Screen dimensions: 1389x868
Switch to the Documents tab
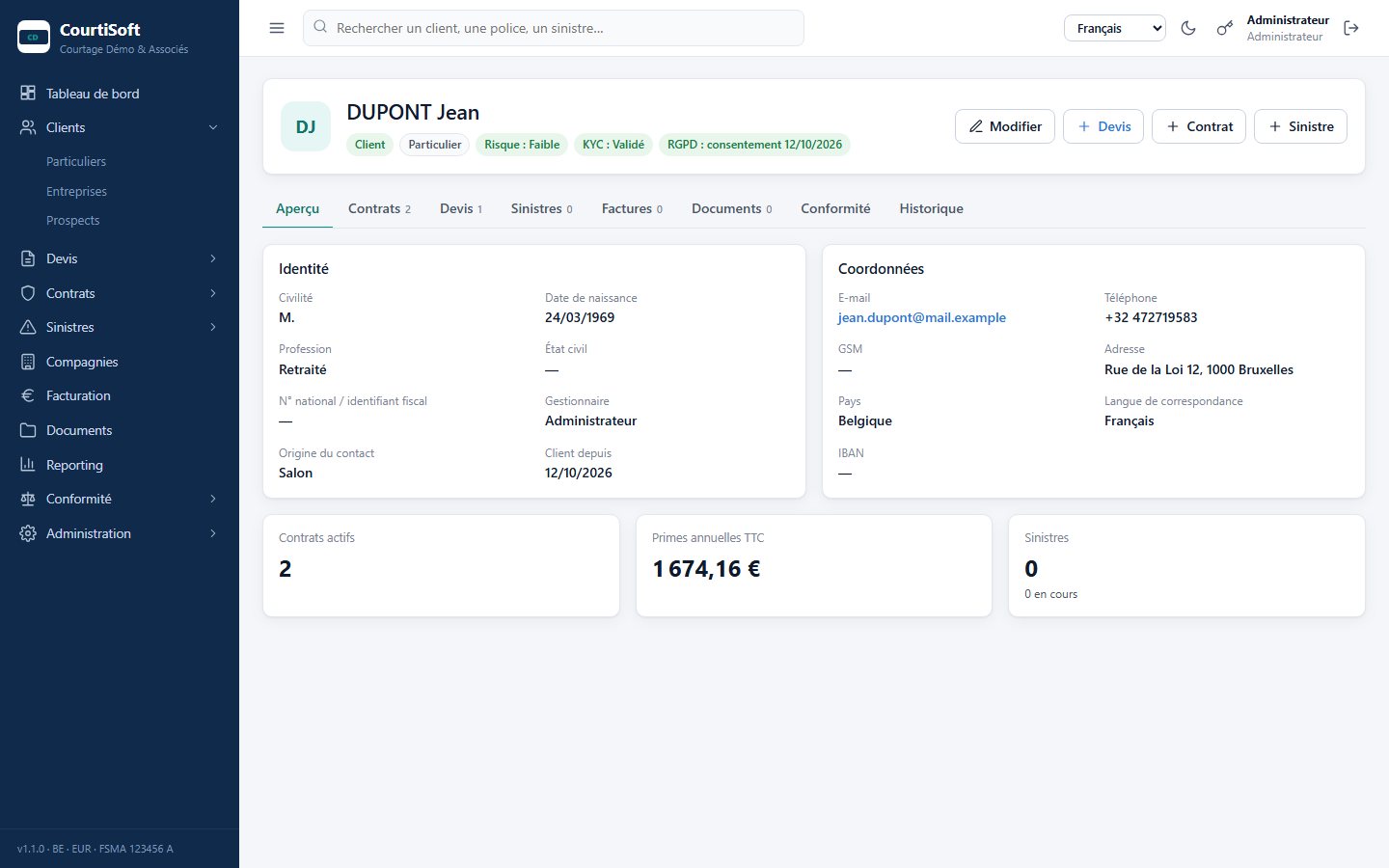(731, 208)
